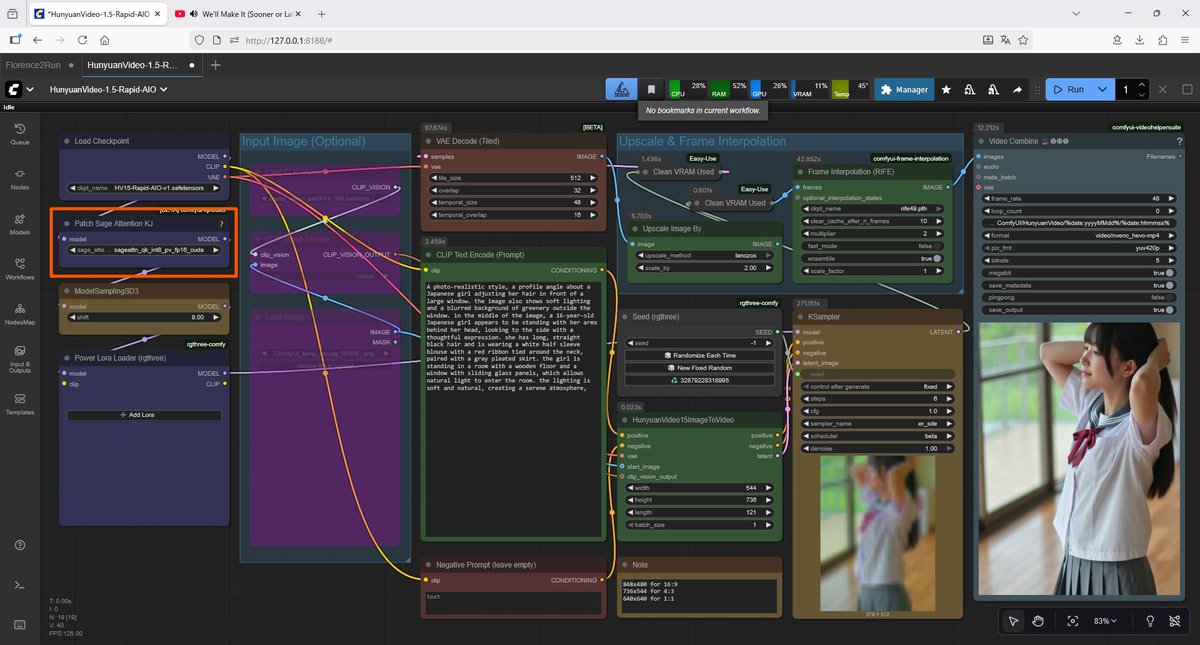Open format video/nvenc_hevc-mp4 combo
Image resolution: width=1200 pixels, height=645 pixels.
click(x=1078, y=234)
